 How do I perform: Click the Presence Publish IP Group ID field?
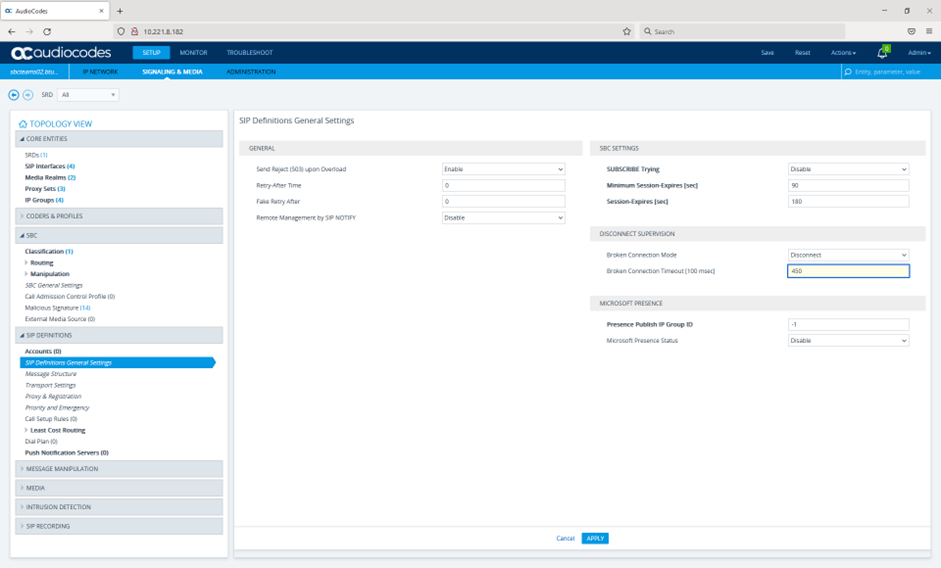tap(848, 324)
